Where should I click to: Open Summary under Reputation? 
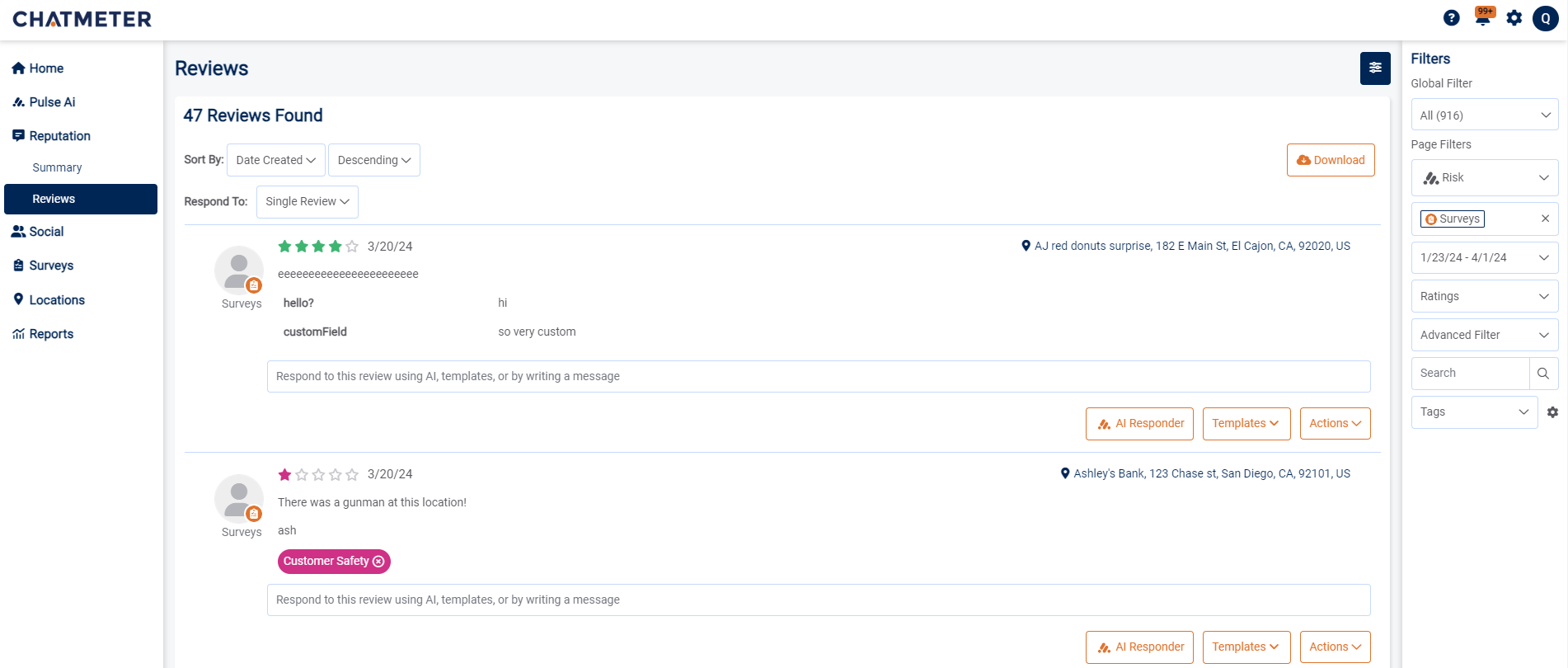click(x=57, y=167)
